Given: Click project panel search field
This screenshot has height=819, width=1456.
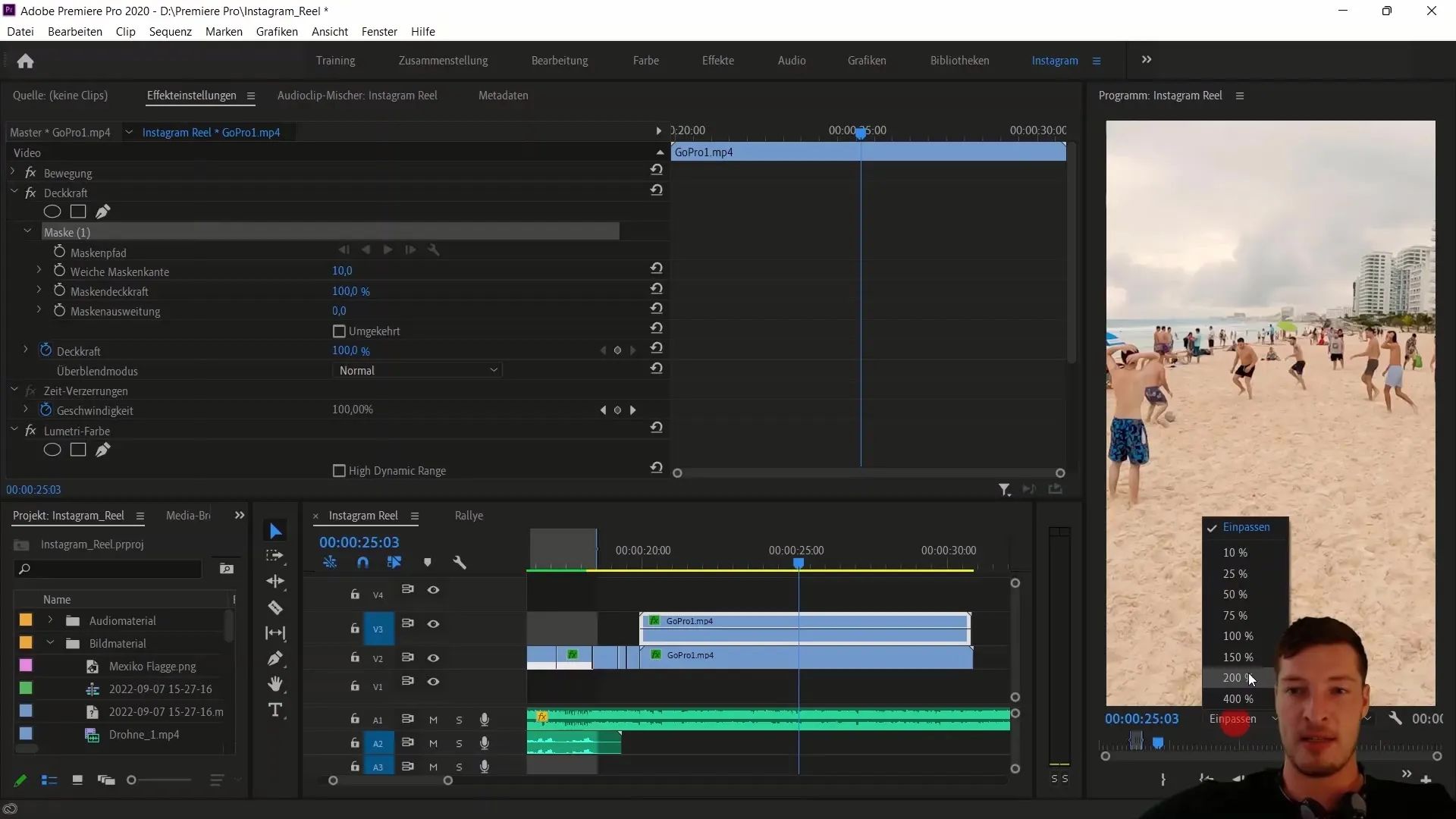Looking at the screenshot, I should pyautogui.click(x=108, y=569).
